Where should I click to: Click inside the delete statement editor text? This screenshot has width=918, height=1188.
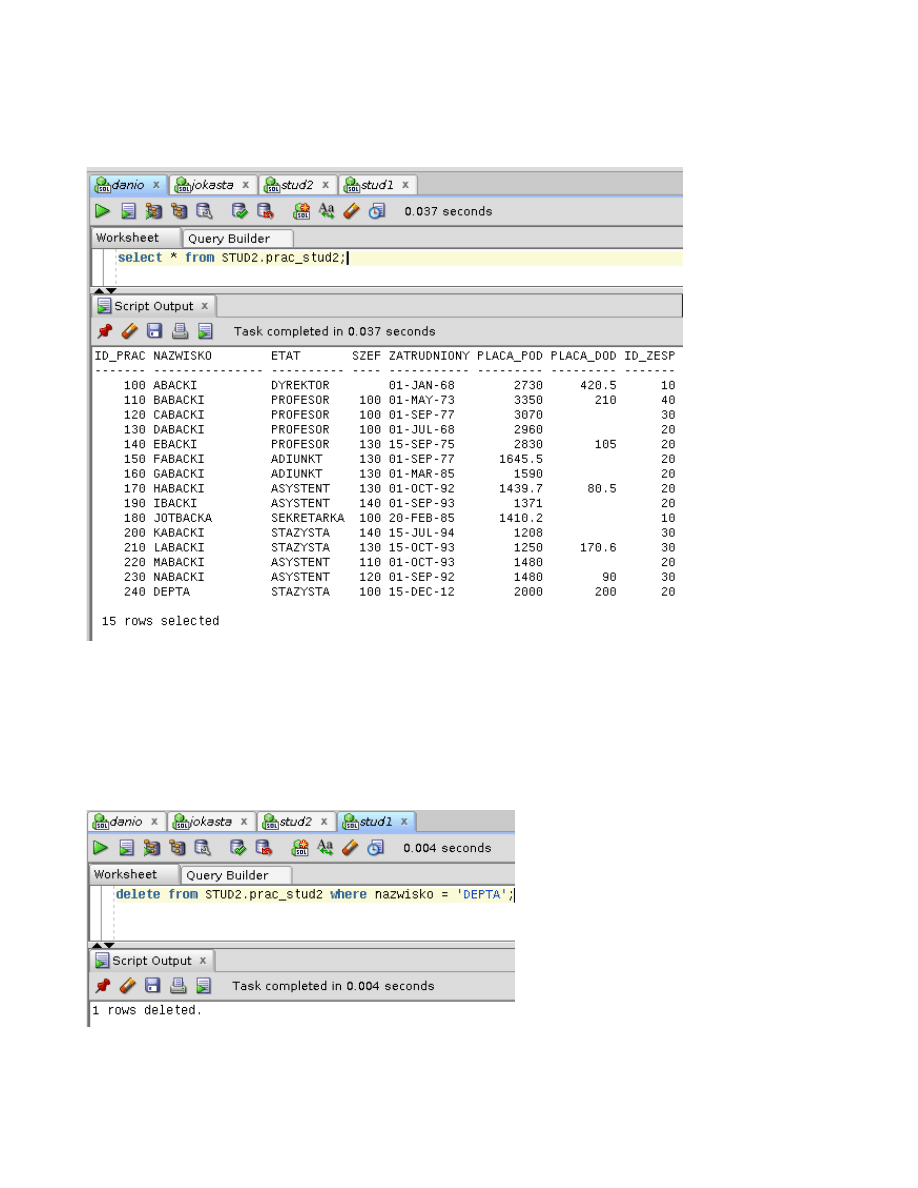pos(300,894)
